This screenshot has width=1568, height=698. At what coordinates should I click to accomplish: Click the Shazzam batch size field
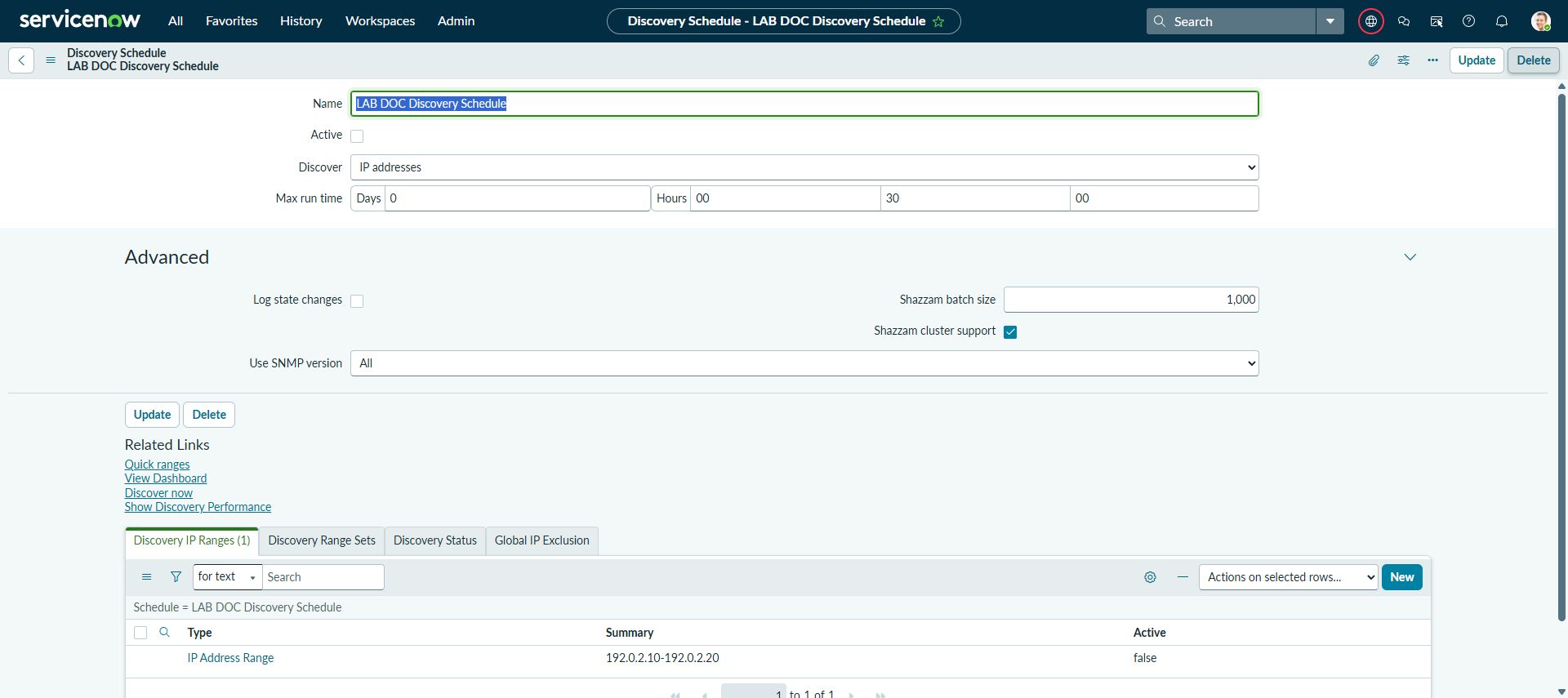tap(1131, 300)
